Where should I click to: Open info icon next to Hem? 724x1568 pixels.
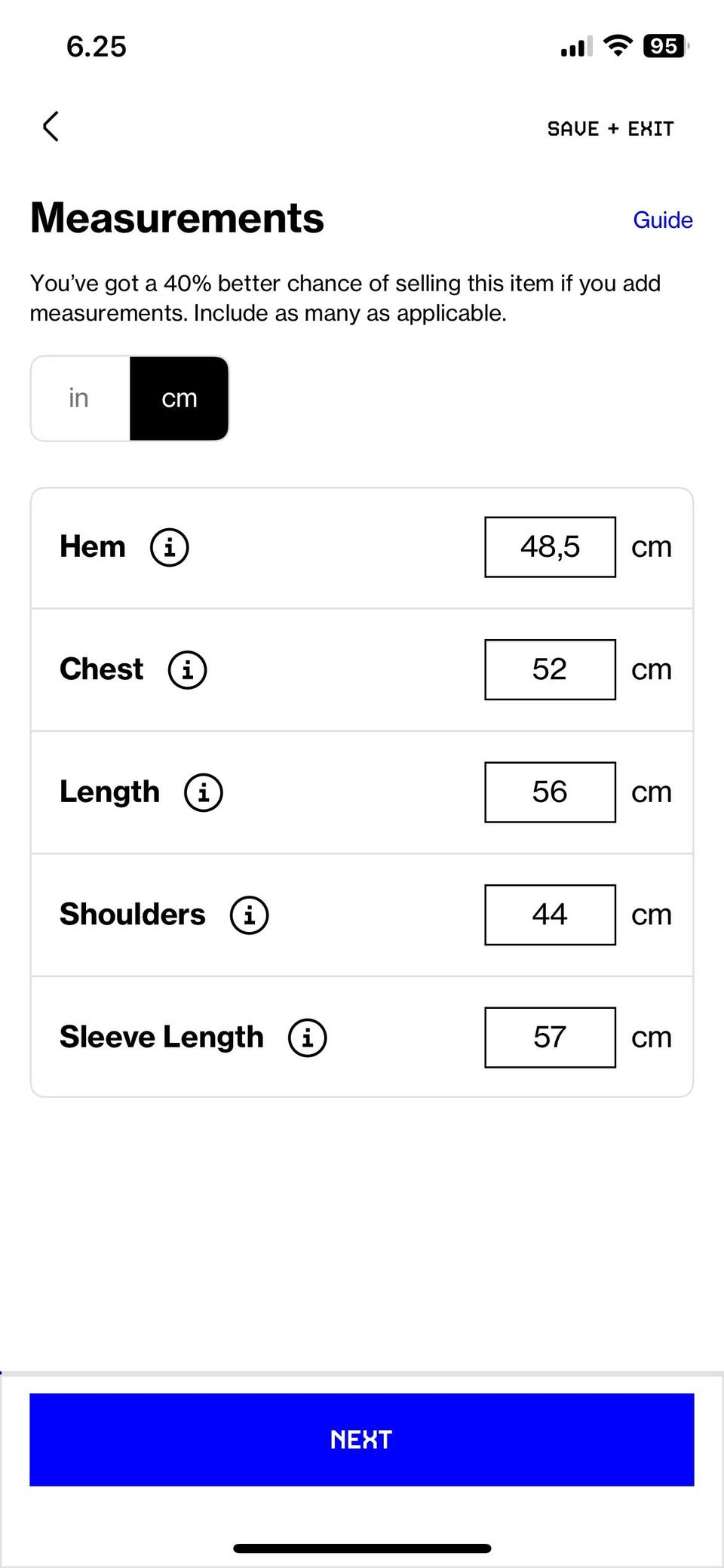tap(170, 547)
